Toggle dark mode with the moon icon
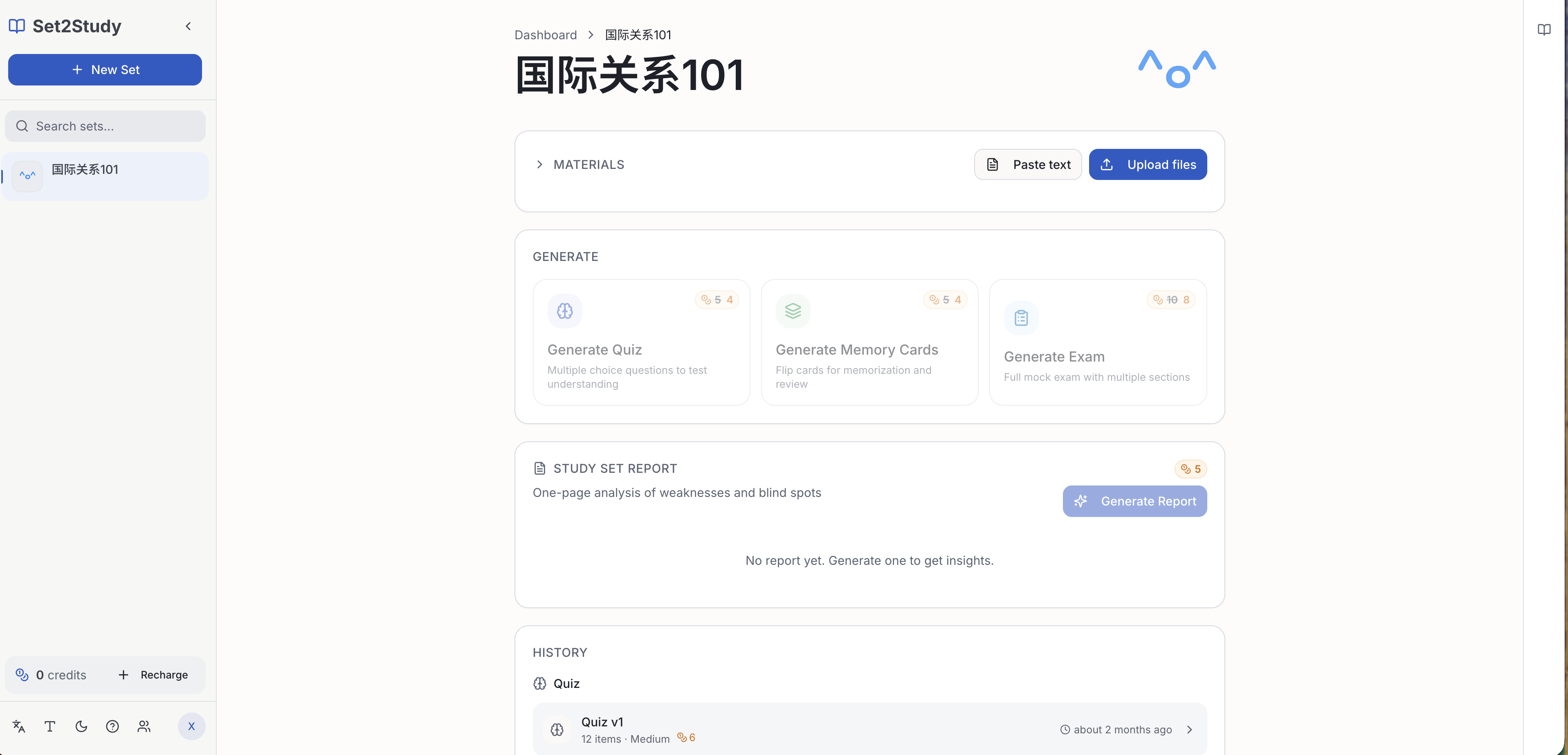The height and width of the screenshot is (755, 1568). 81,726
